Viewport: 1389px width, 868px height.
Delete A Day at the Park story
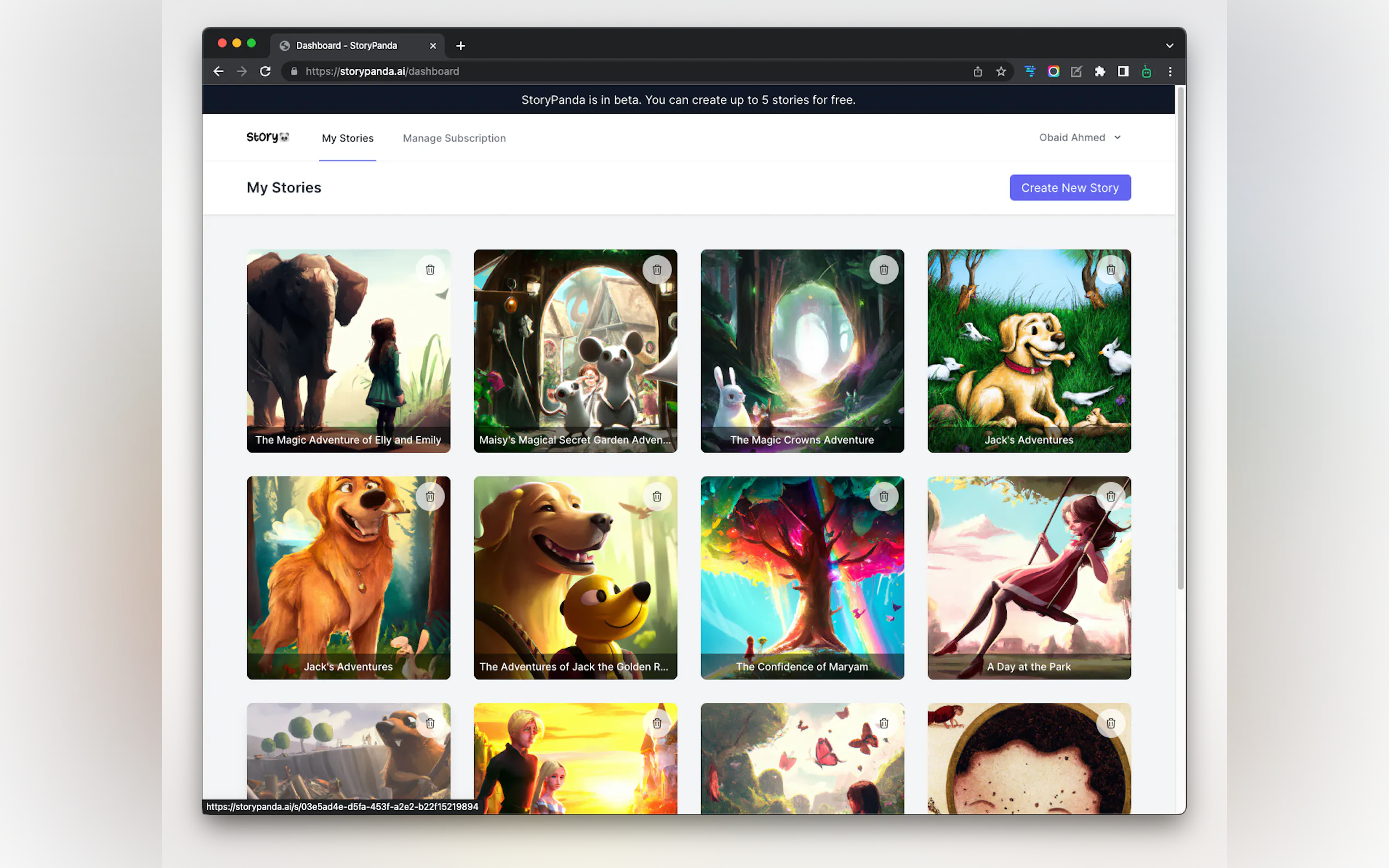click(x=1111, y=496)
